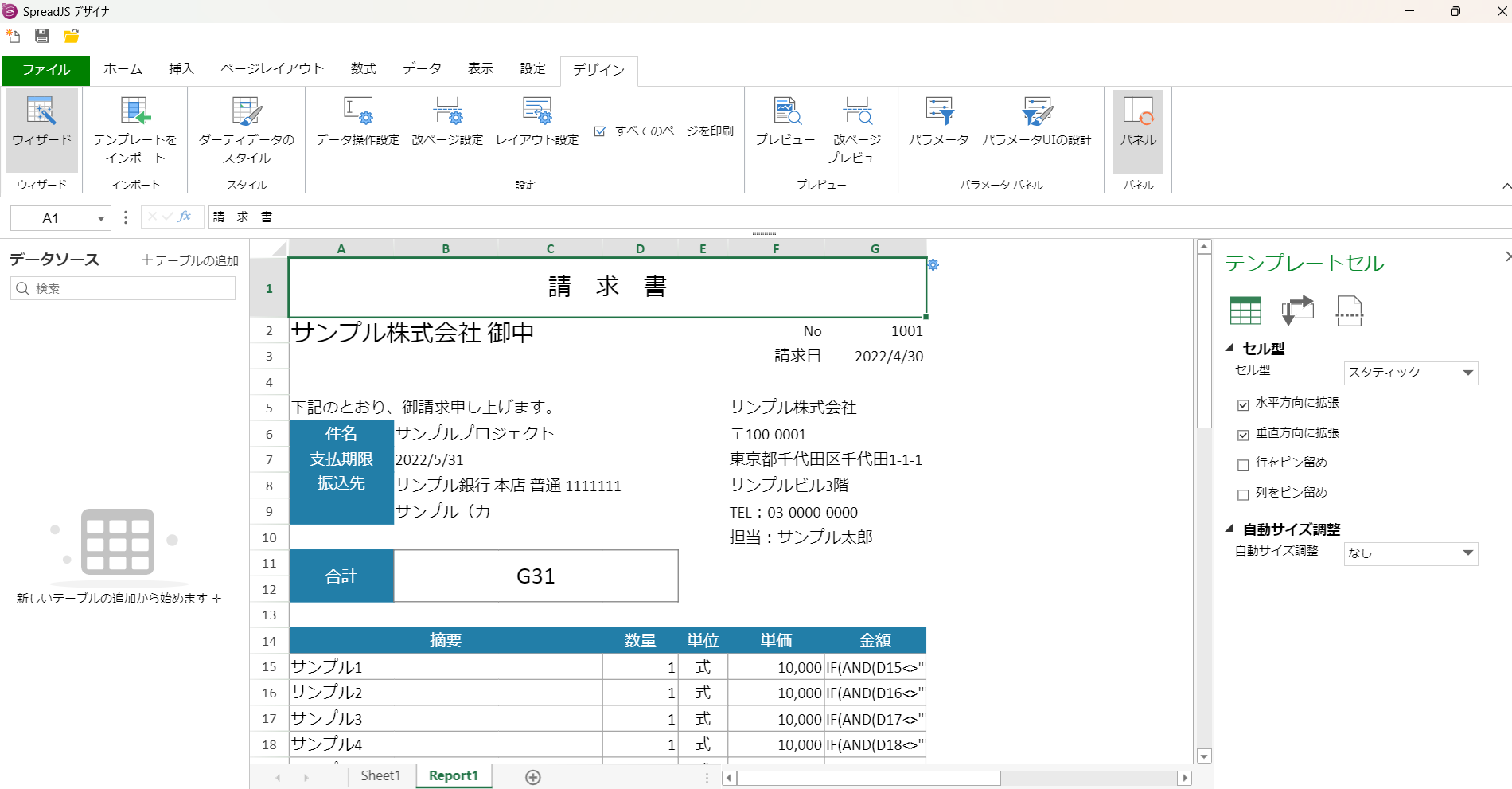The height and width of the screenshot is (789, 1512).
Task: Open Dirty Data Style (ダーティデータのスタイル)
Action: tap(247, 130)
